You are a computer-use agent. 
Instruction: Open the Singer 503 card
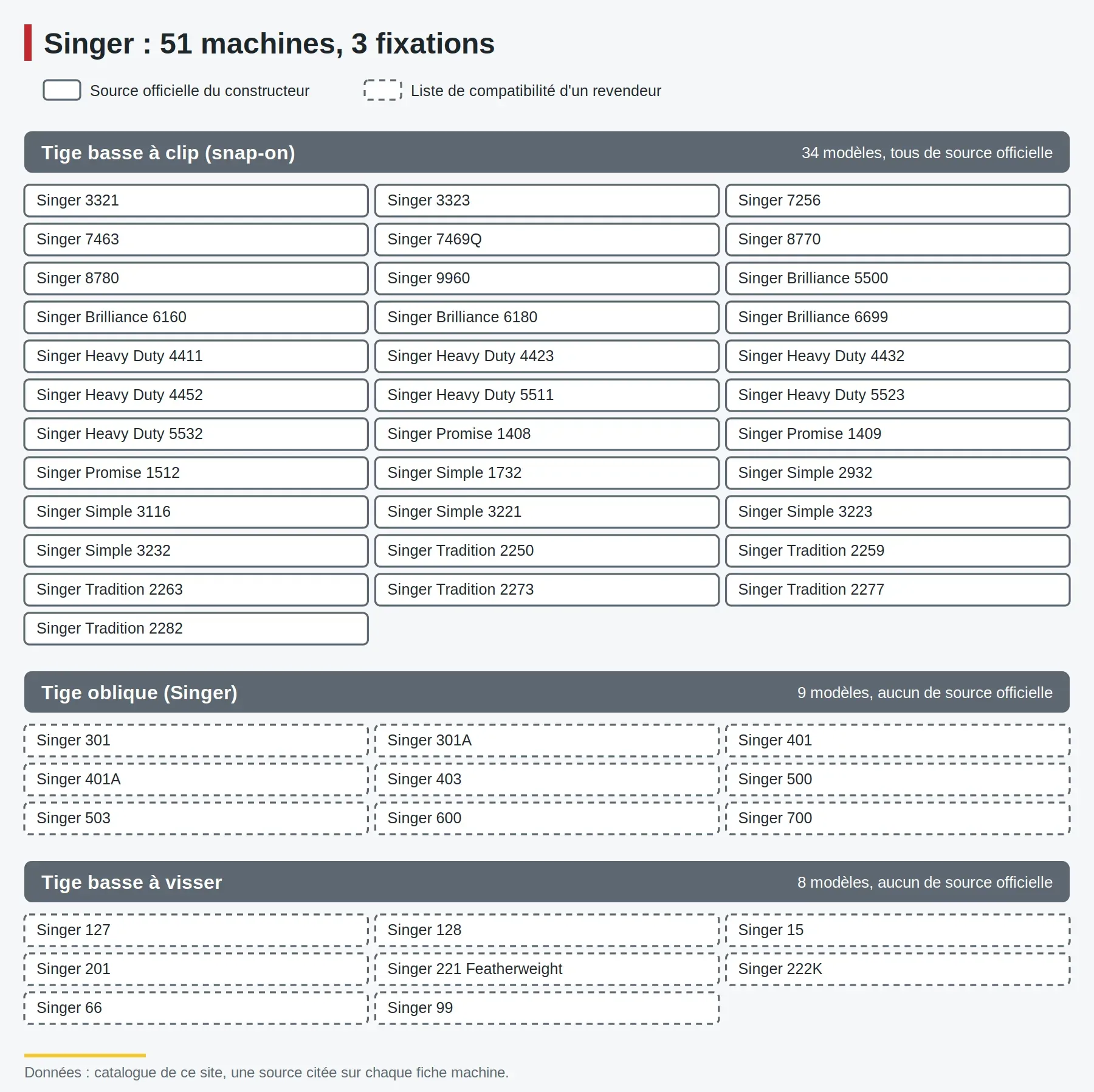point(196,818)
